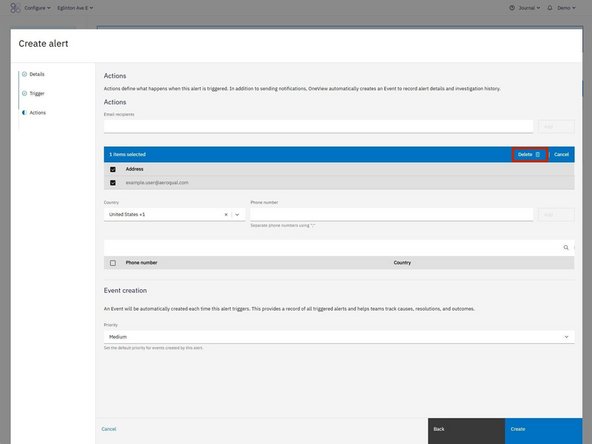Viewport: 592px width, 444px height.
Task: Open the Priority Medium dropdown
Action: click(x=339, y=337)
